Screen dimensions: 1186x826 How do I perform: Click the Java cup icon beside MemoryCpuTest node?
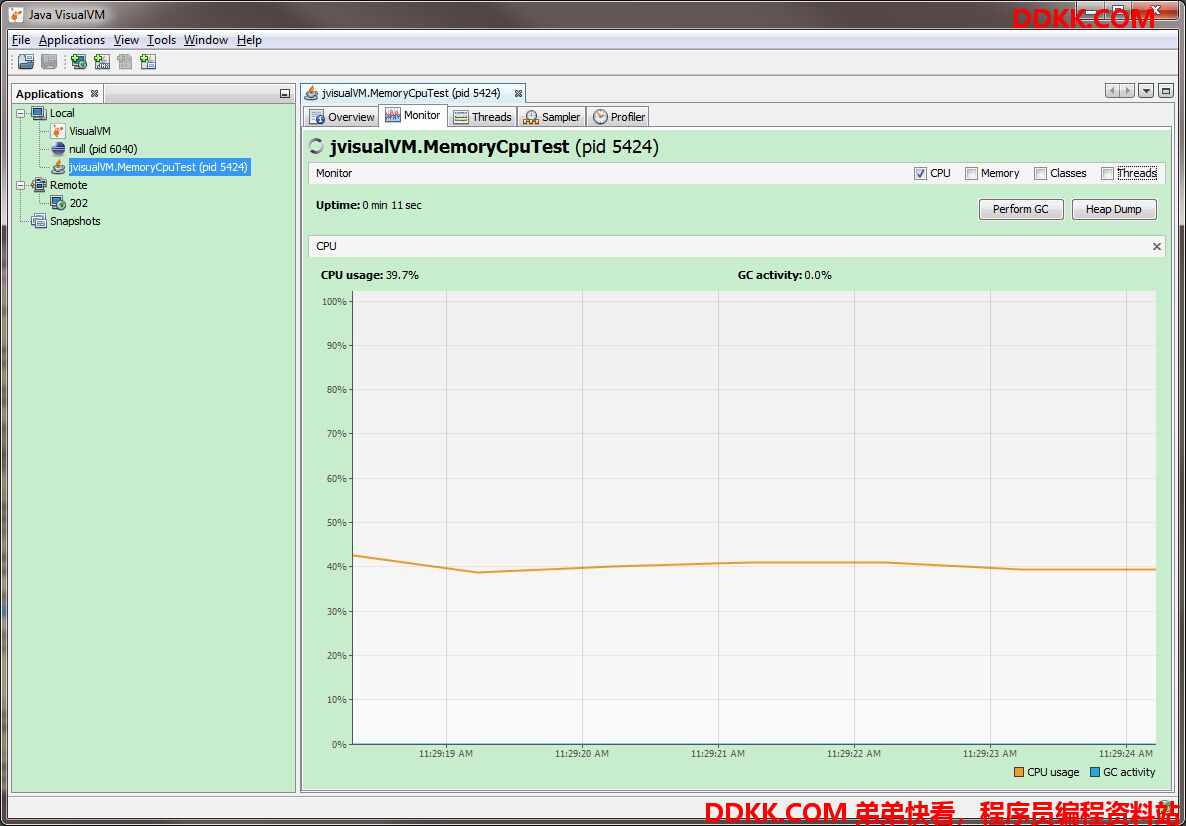click(57, 167)
